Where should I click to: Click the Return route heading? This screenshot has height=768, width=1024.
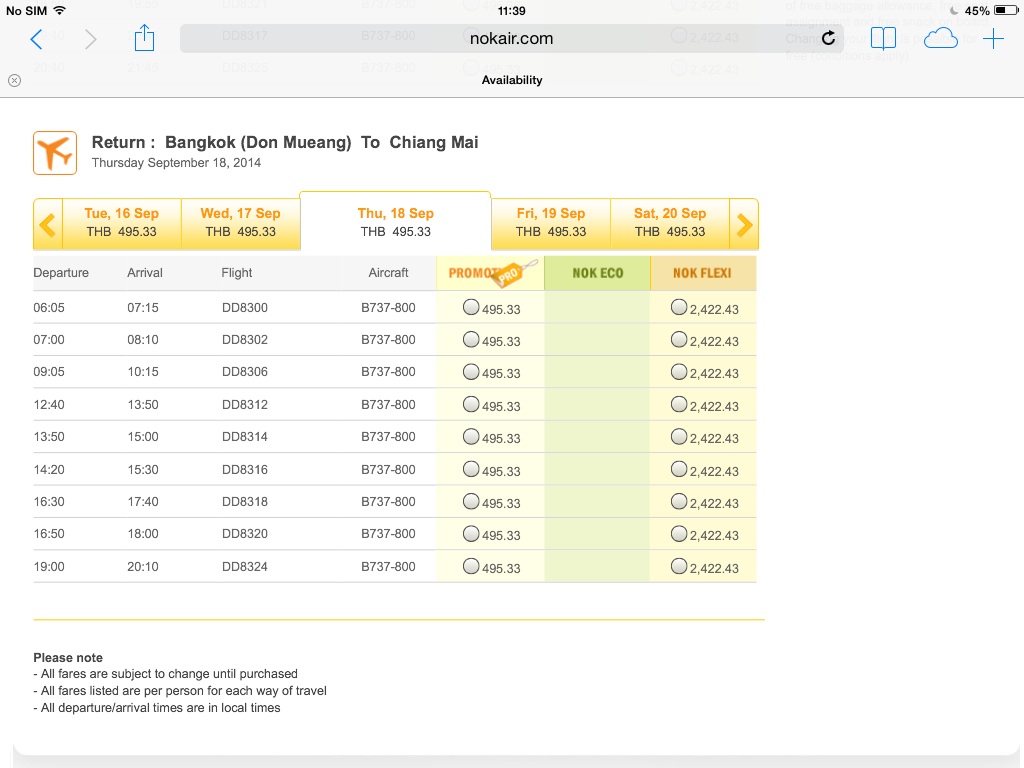coord(285,142)
